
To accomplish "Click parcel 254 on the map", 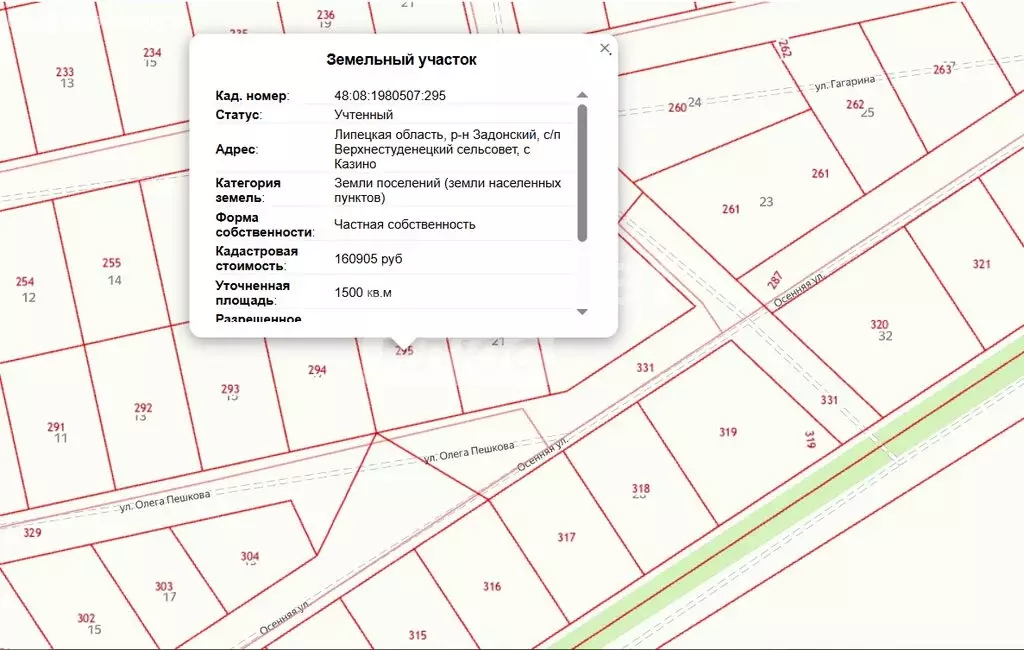I will [25, 282].
